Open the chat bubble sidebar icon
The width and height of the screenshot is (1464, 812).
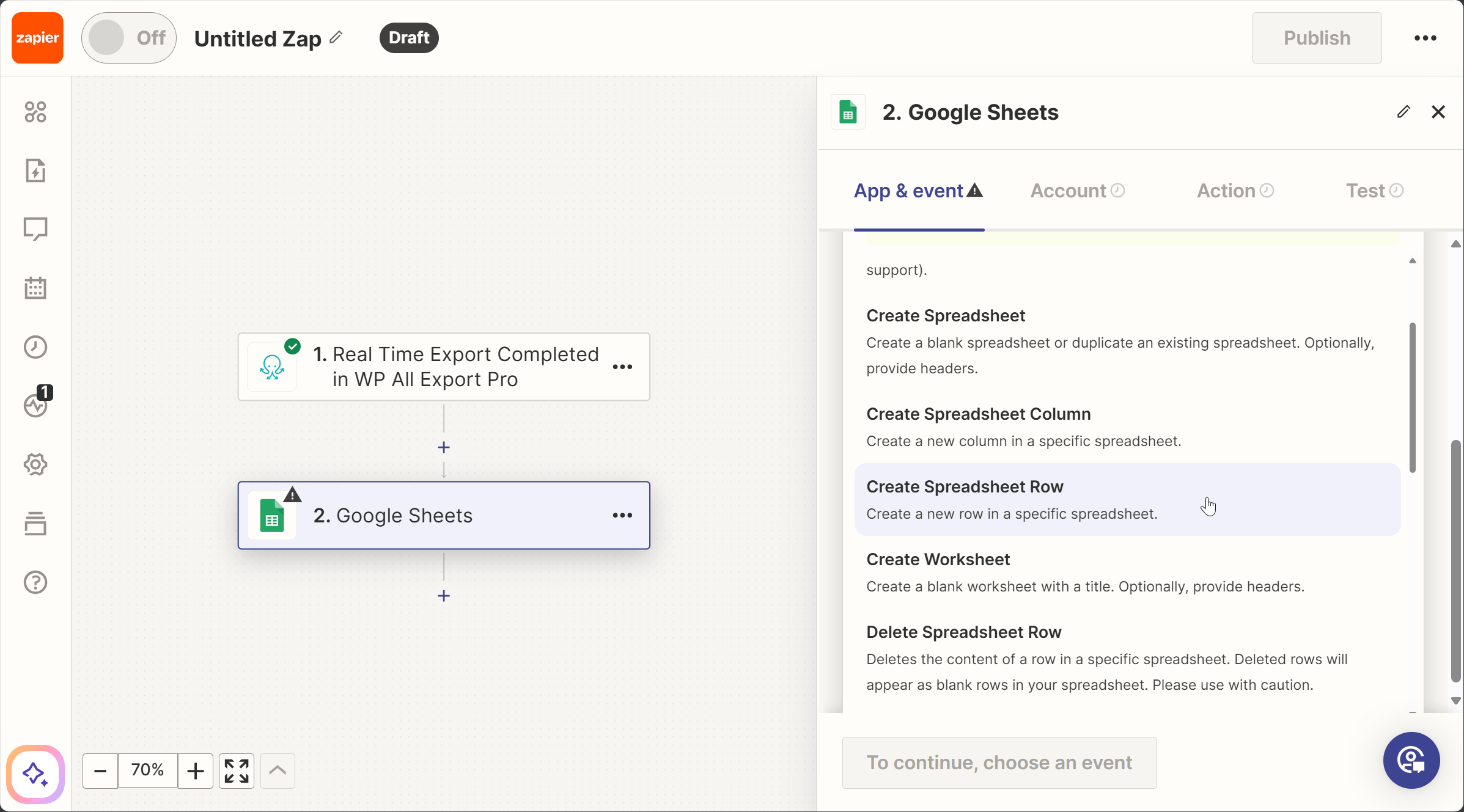pyautogui.click(x=35, y=229)
